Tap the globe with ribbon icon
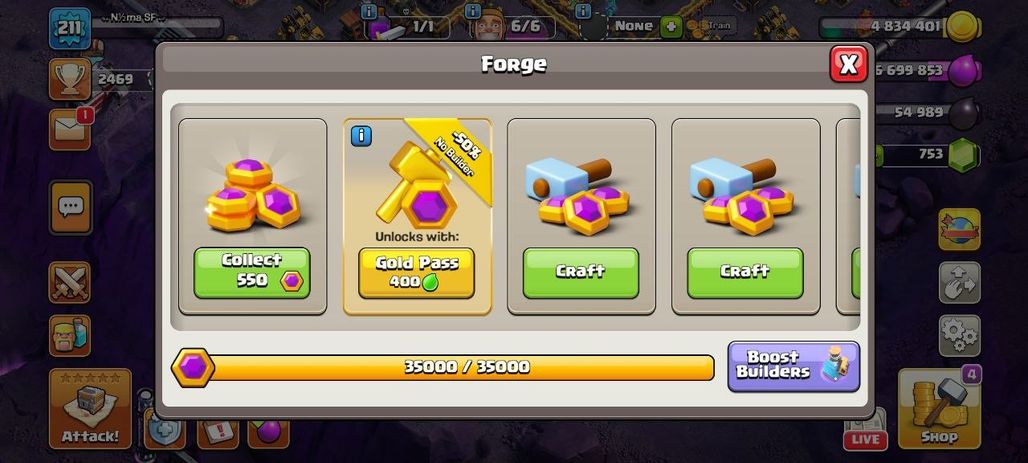Image resolution: width=1028 pixels, height=463 pixels. [x=959, y=230]
